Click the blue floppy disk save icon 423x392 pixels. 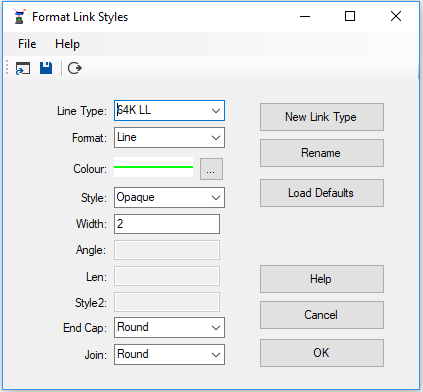[x=46, y=68]
